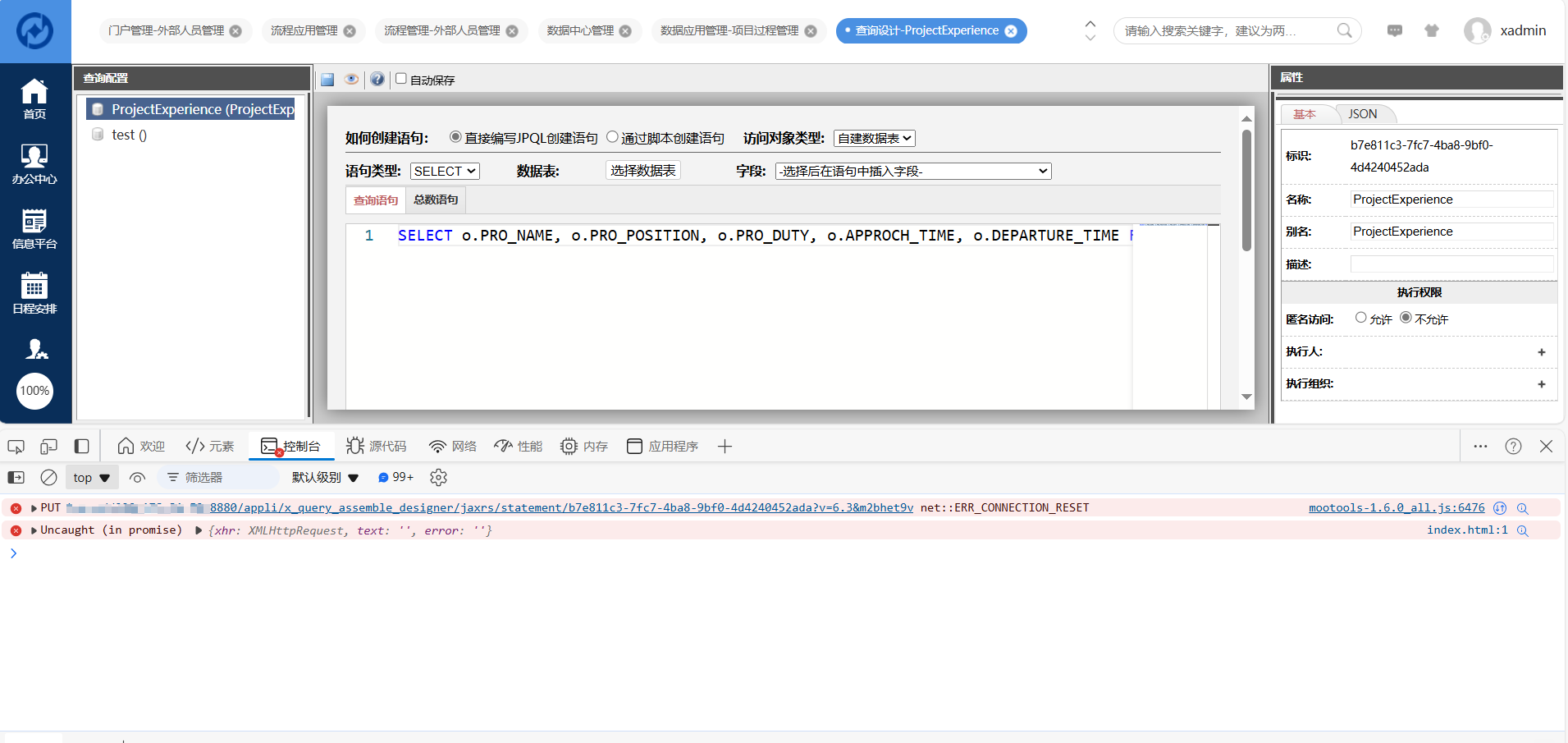Click the live expression eye icon in console
This screenshot has width=1568, height=743.
tap(137, 478)
